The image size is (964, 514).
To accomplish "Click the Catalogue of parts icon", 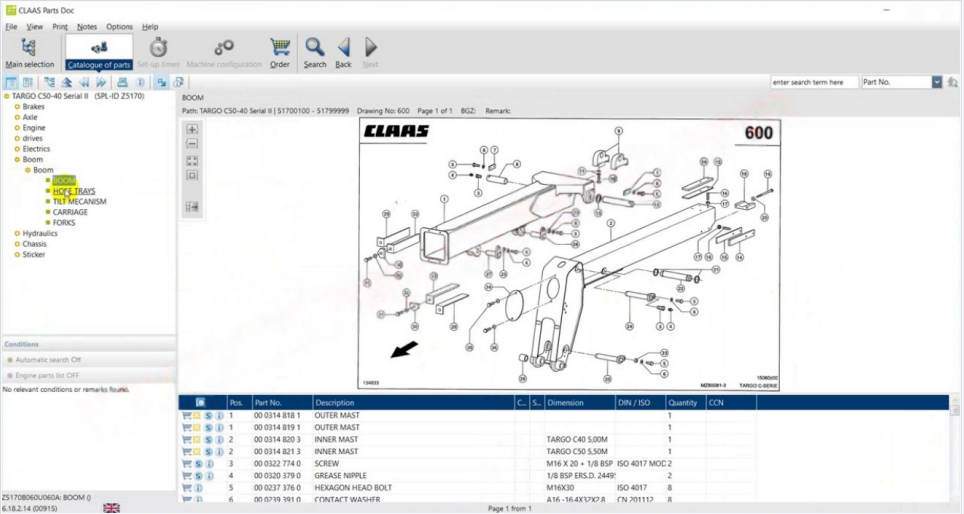I will (x=99, y=51).
